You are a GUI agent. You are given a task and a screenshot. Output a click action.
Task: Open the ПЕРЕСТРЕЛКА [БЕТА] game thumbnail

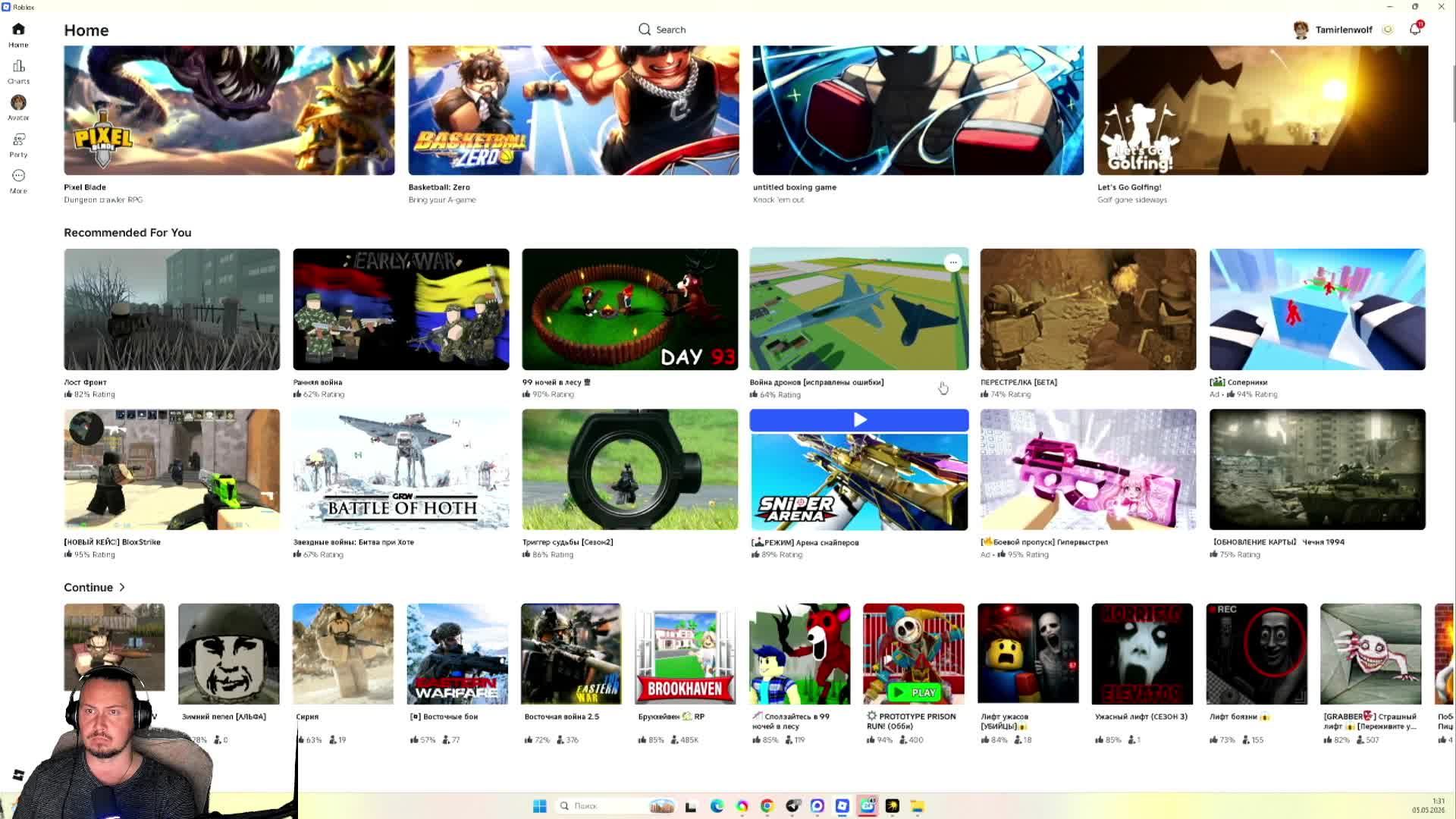(x=1088, y=309)
